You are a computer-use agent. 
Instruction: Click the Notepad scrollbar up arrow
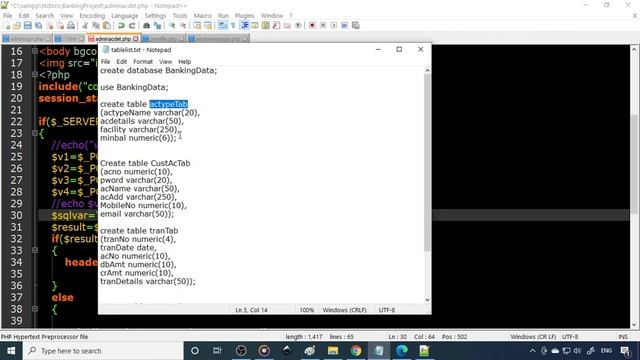point(427,71)
